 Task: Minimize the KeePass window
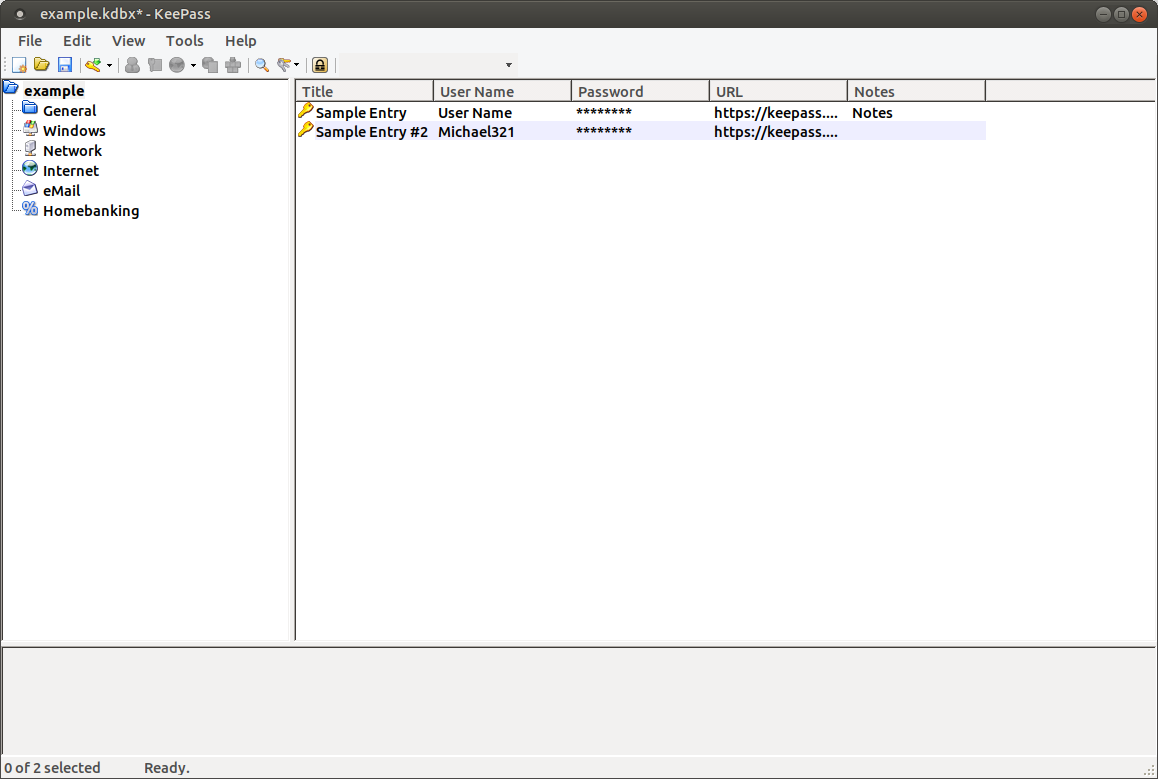(1103, 14)
